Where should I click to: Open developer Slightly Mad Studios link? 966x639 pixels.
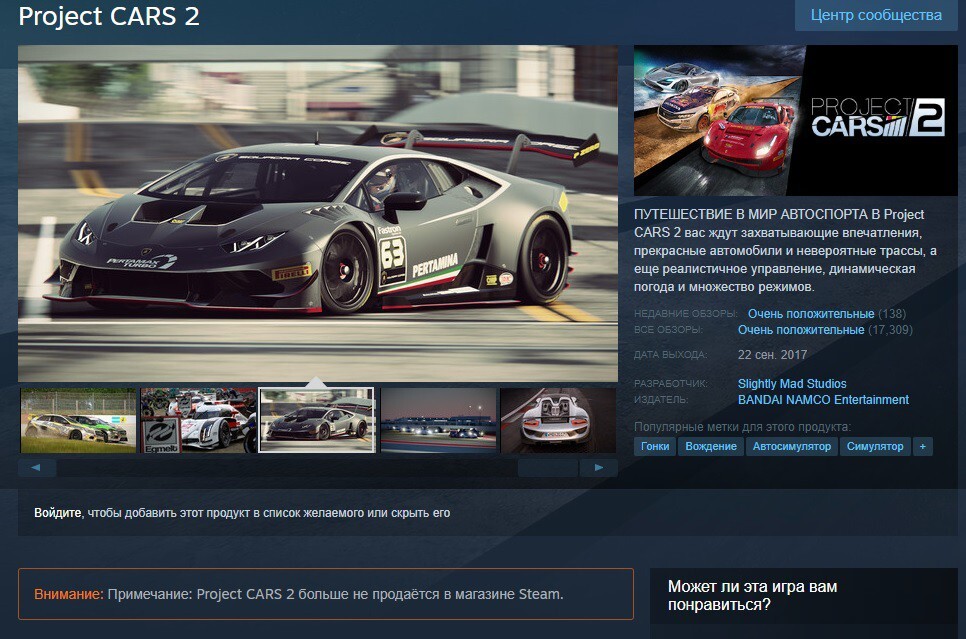point(792,383)
